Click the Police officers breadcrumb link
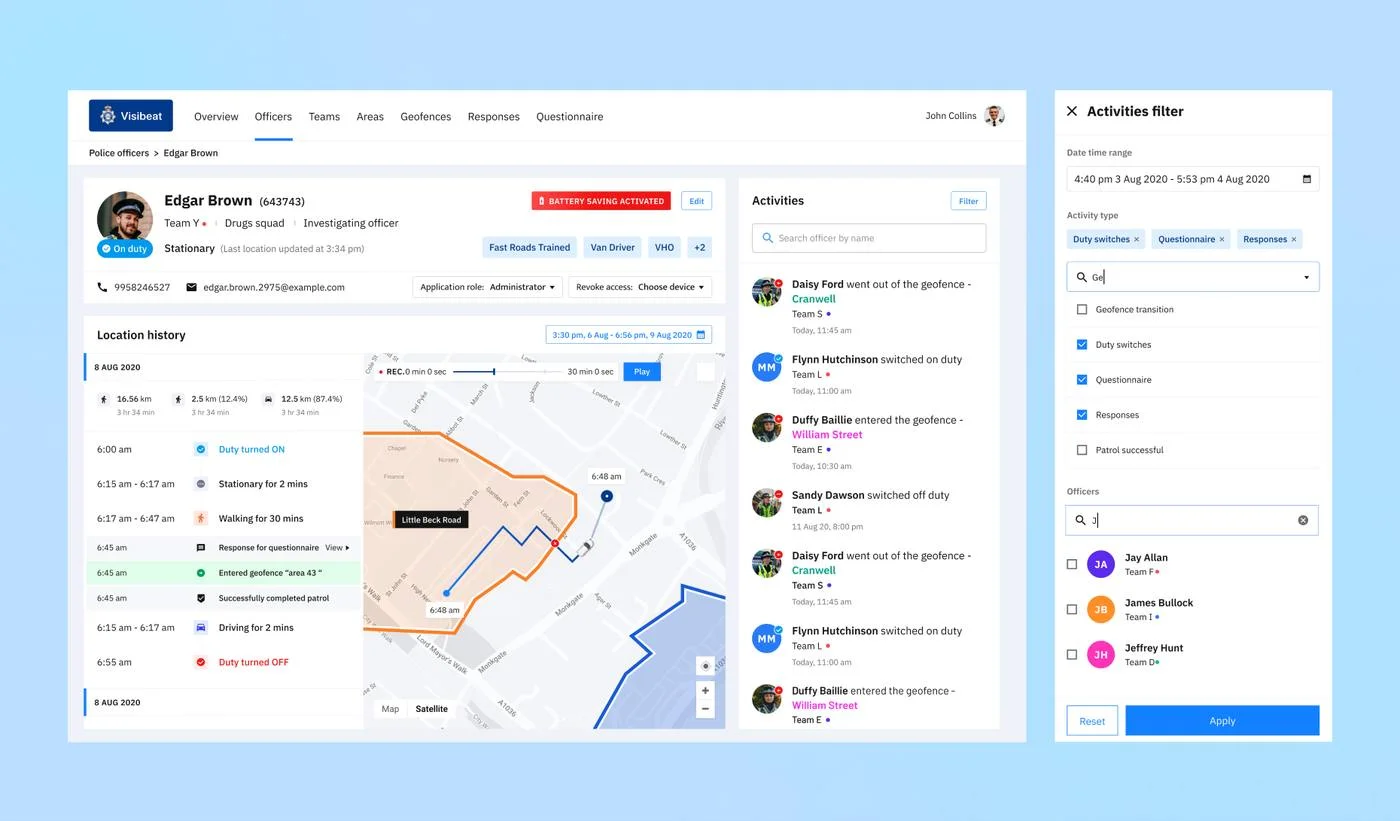 click(x=119, y=153)
